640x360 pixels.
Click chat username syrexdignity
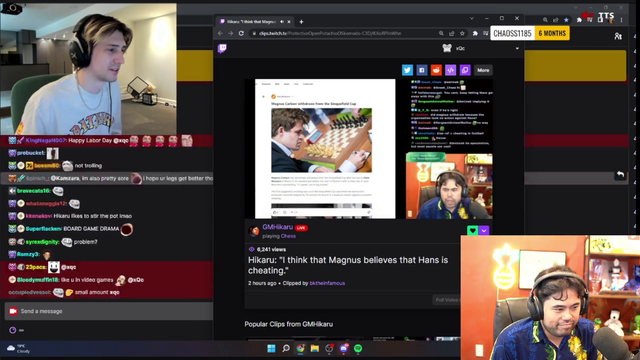point(42,242)
